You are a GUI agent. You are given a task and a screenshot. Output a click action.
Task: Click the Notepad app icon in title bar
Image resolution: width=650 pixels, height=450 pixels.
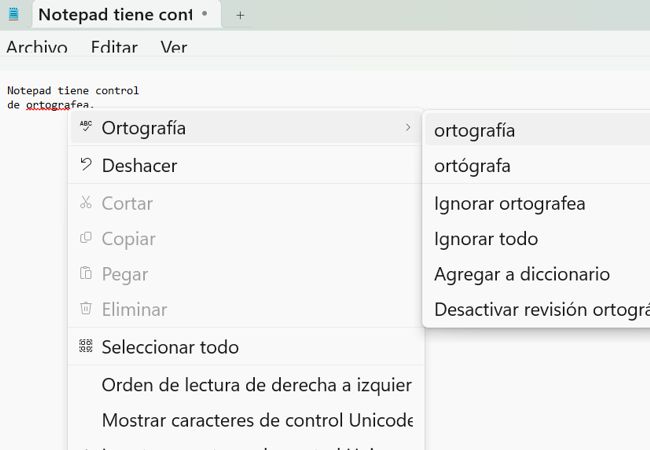click(x=14, y=15)
